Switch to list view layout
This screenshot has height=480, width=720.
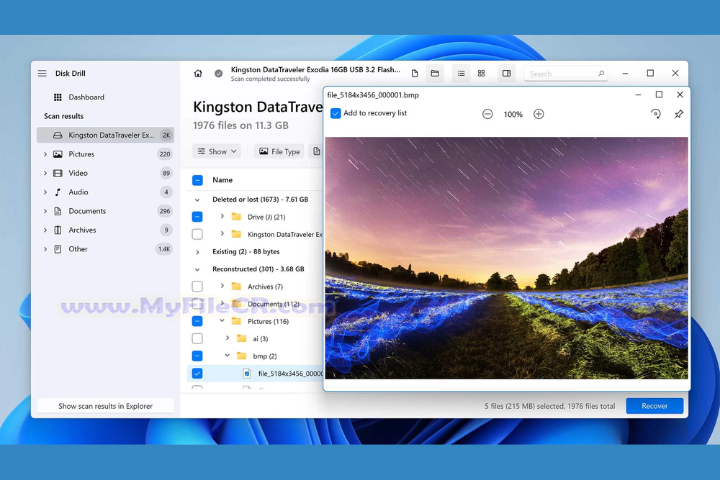[x=461, y=73]
